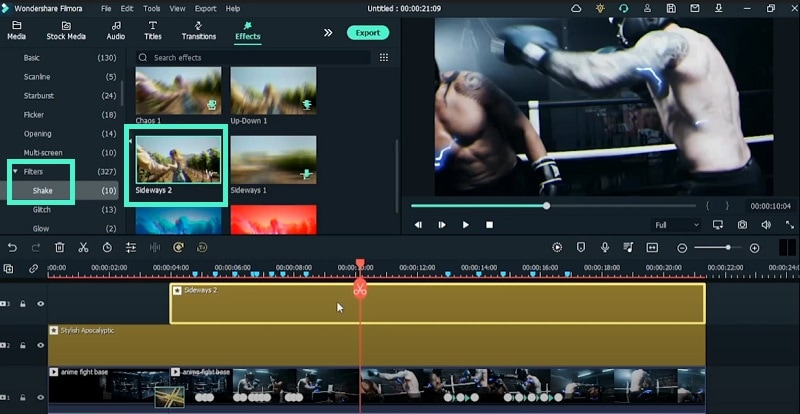
Task: Click the fullscreen preview icon
Action: (x=789, y=225)
